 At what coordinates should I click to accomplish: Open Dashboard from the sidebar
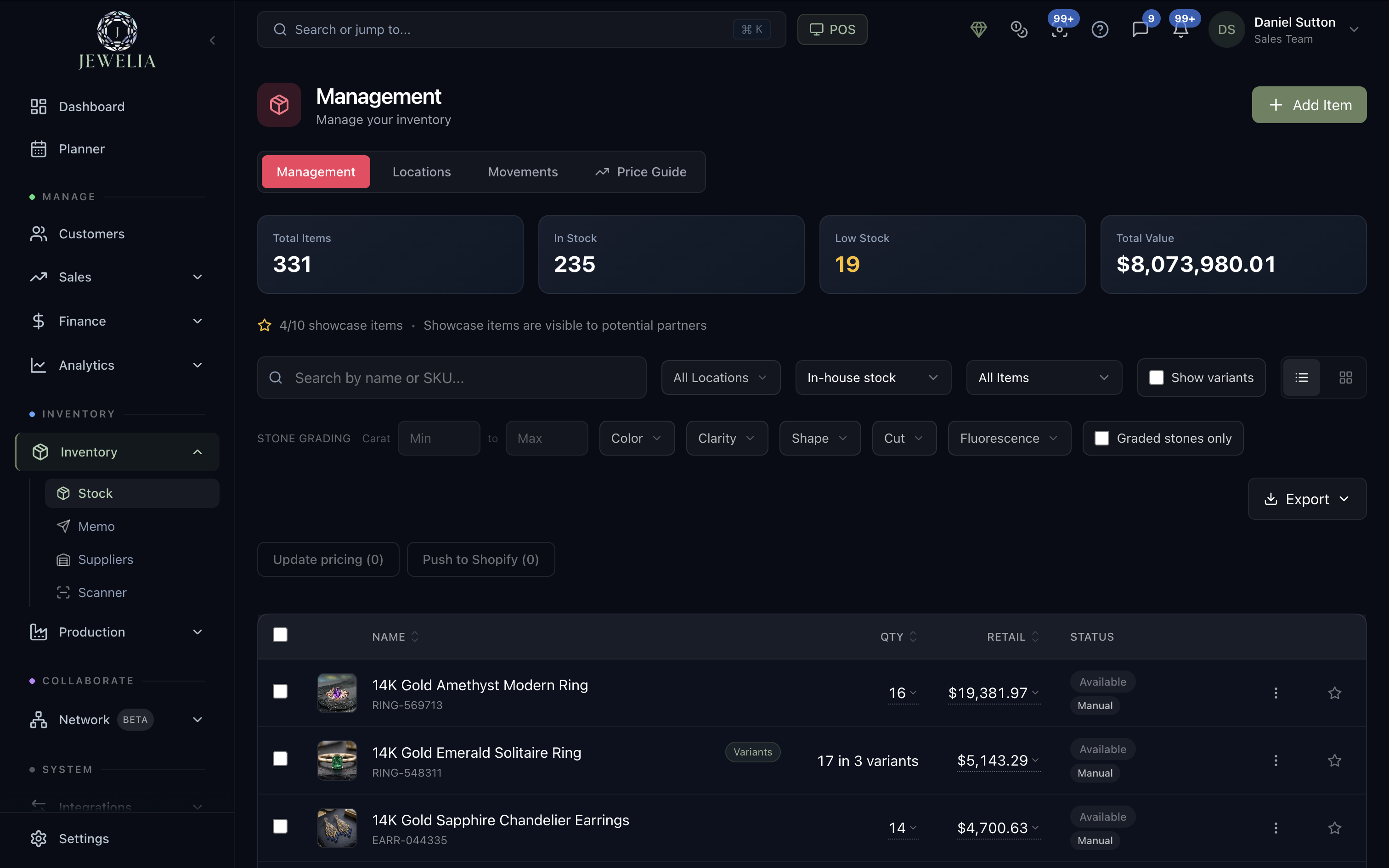pos(117,106)
